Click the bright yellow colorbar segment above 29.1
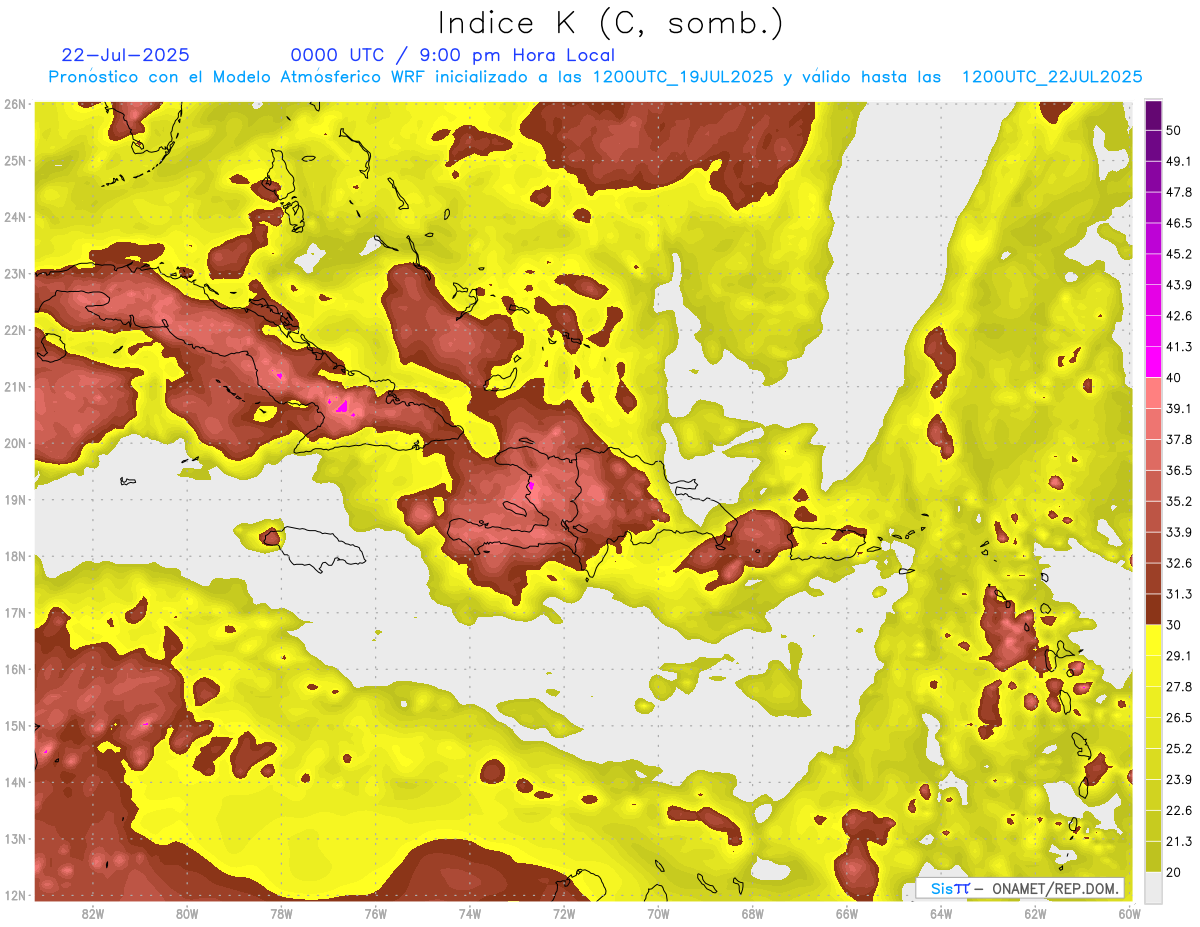 (1153, 640)
